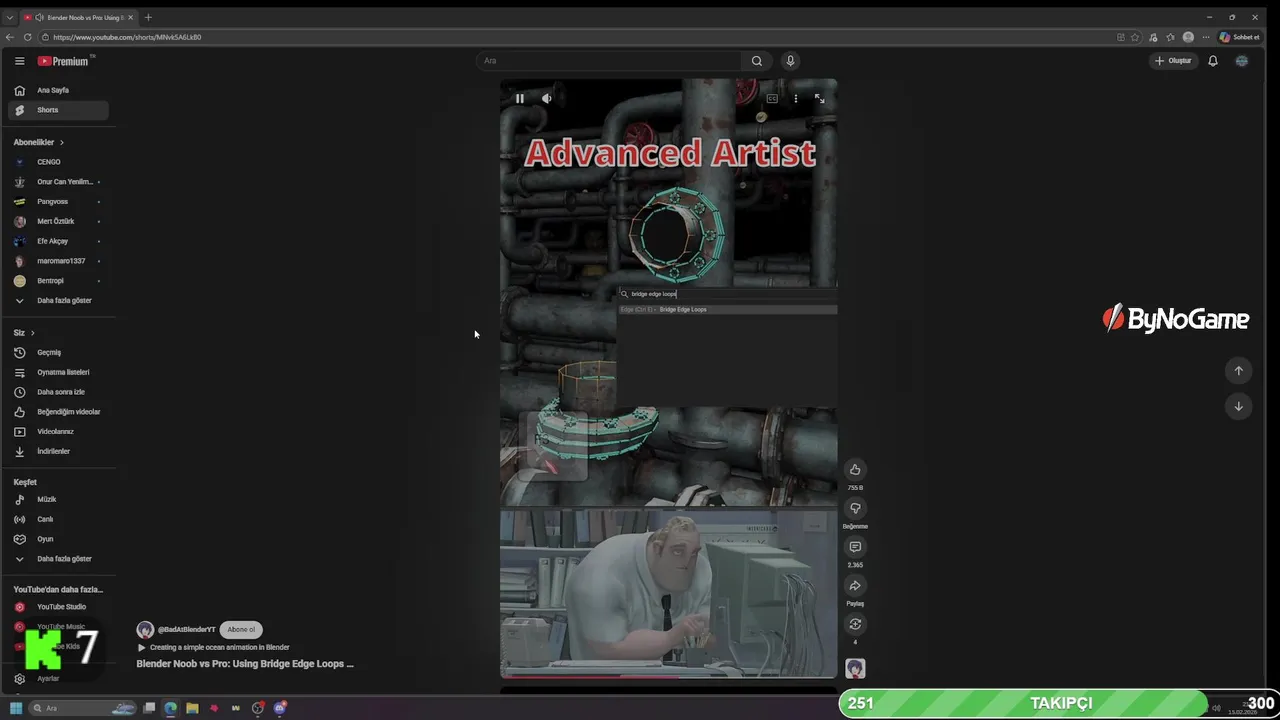The width and height of the screenshot is (1280, 720).
Task: Open the Mert Öztürk channel
Action: click(x=58, y=221)
